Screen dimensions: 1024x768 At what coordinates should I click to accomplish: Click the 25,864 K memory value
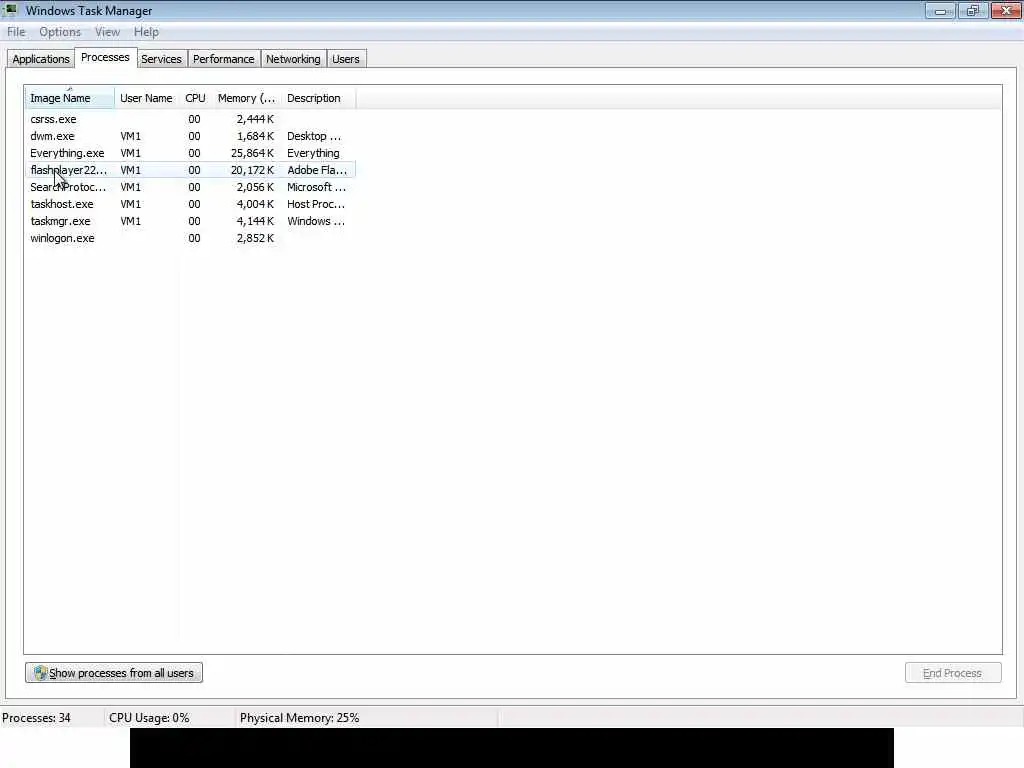click(252, 153)
